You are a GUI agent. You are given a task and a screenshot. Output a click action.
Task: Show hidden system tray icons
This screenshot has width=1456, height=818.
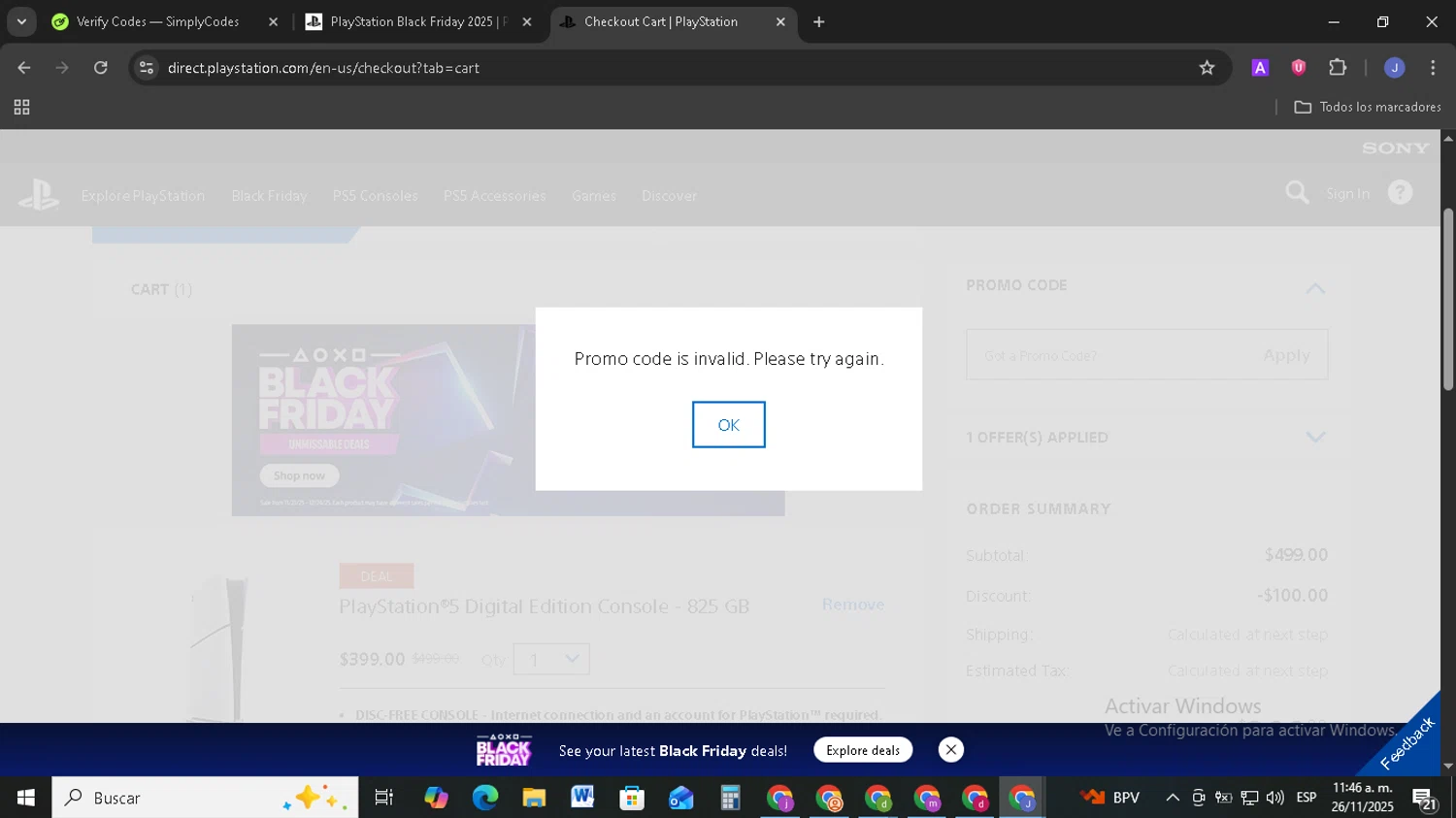pos(1173,798)
